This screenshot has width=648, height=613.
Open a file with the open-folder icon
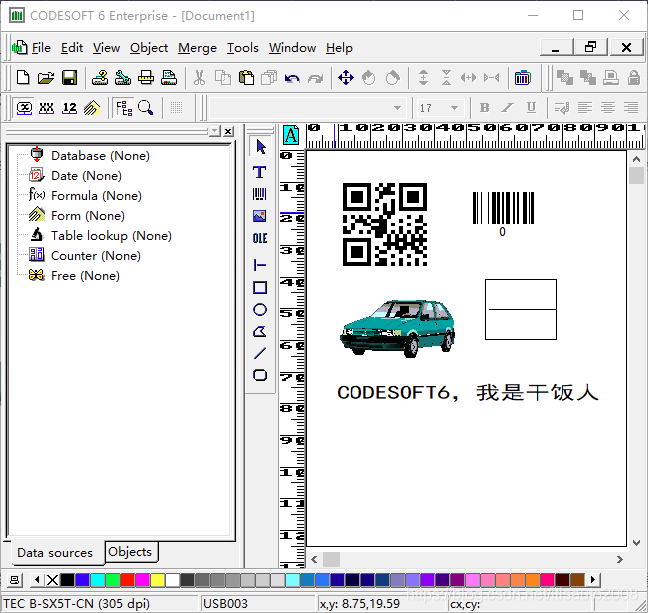(x=46, y=77)
